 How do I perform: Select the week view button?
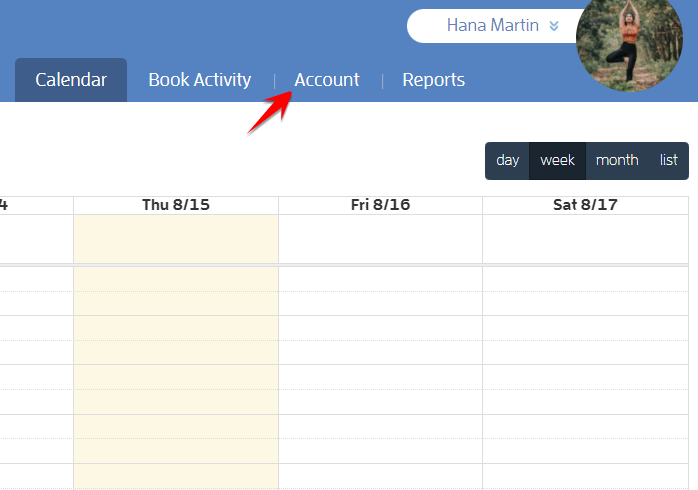[x=557, y=161]
